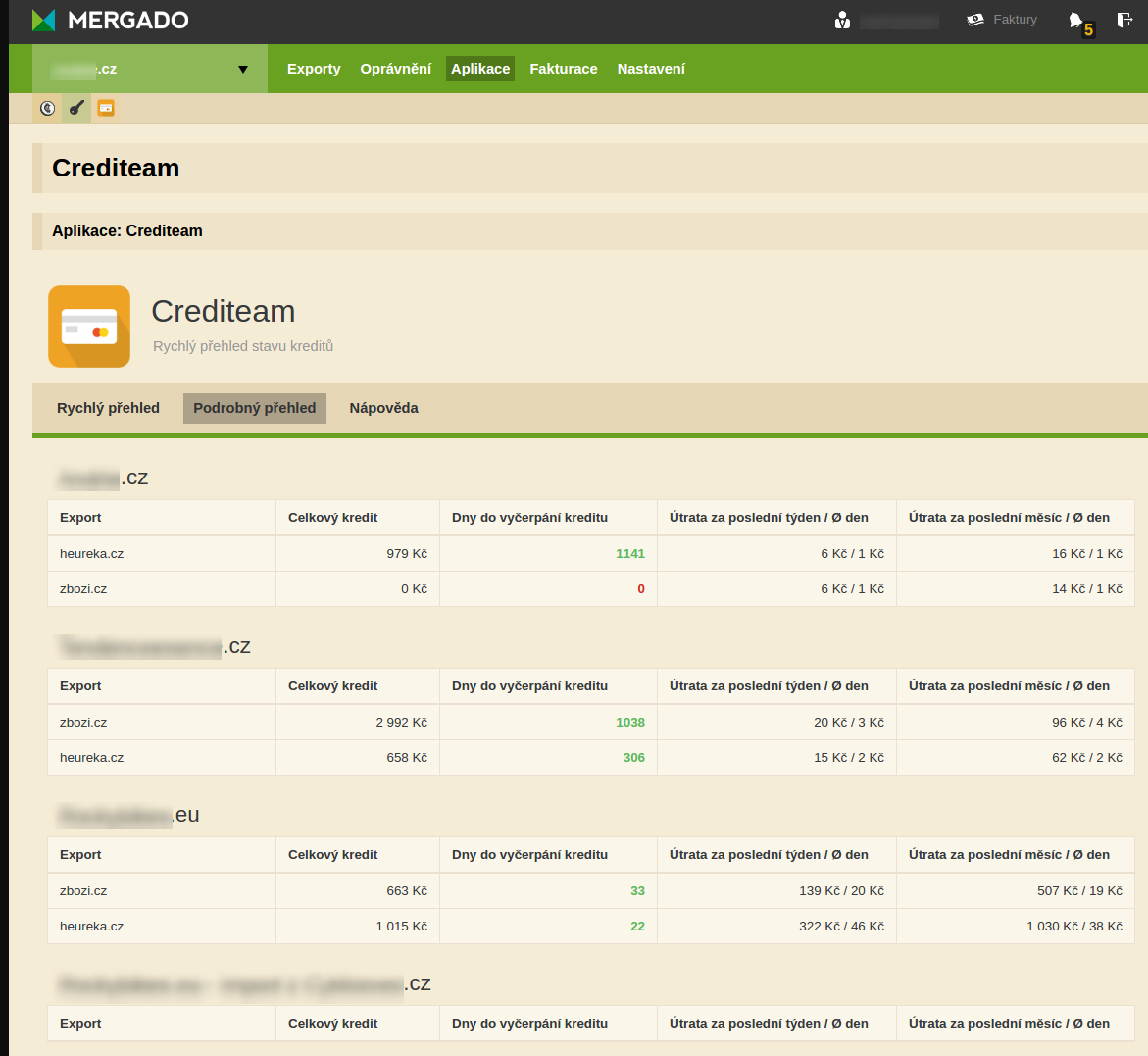Click the 14 Kč / 1 Kč monthly spend
1148x1056 pixels.
coord(1086,588)
